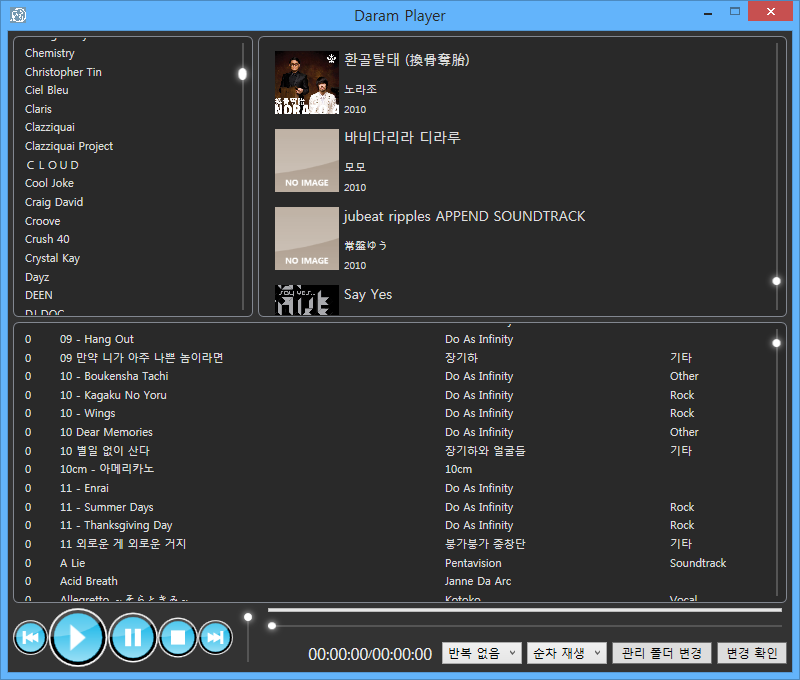
Task: Click the 관리 폴더 변경 button
Action: pos(662,653)
